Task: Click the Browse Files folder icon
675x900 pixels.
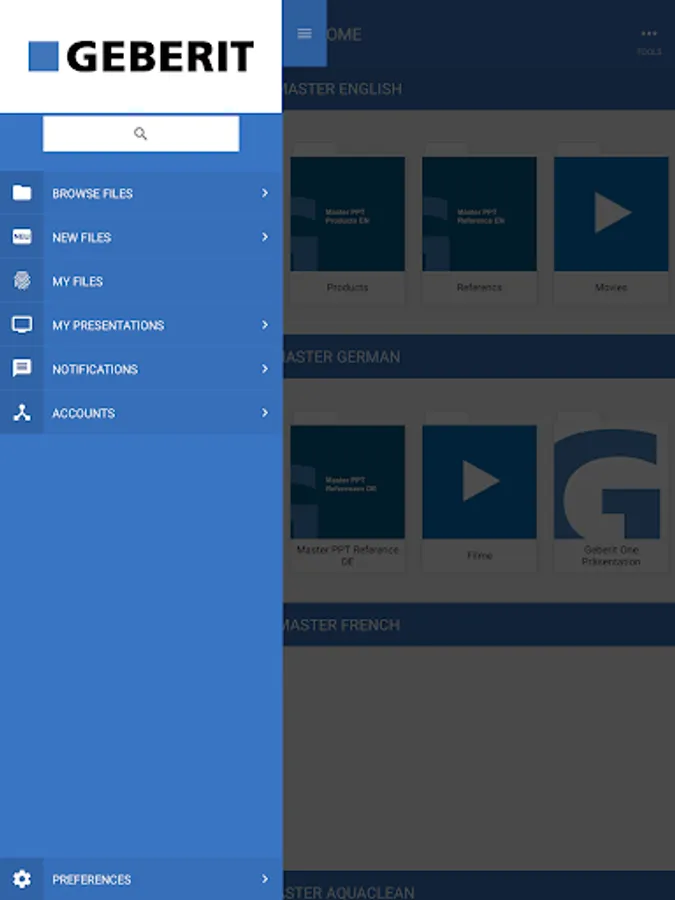Action: 22,193
